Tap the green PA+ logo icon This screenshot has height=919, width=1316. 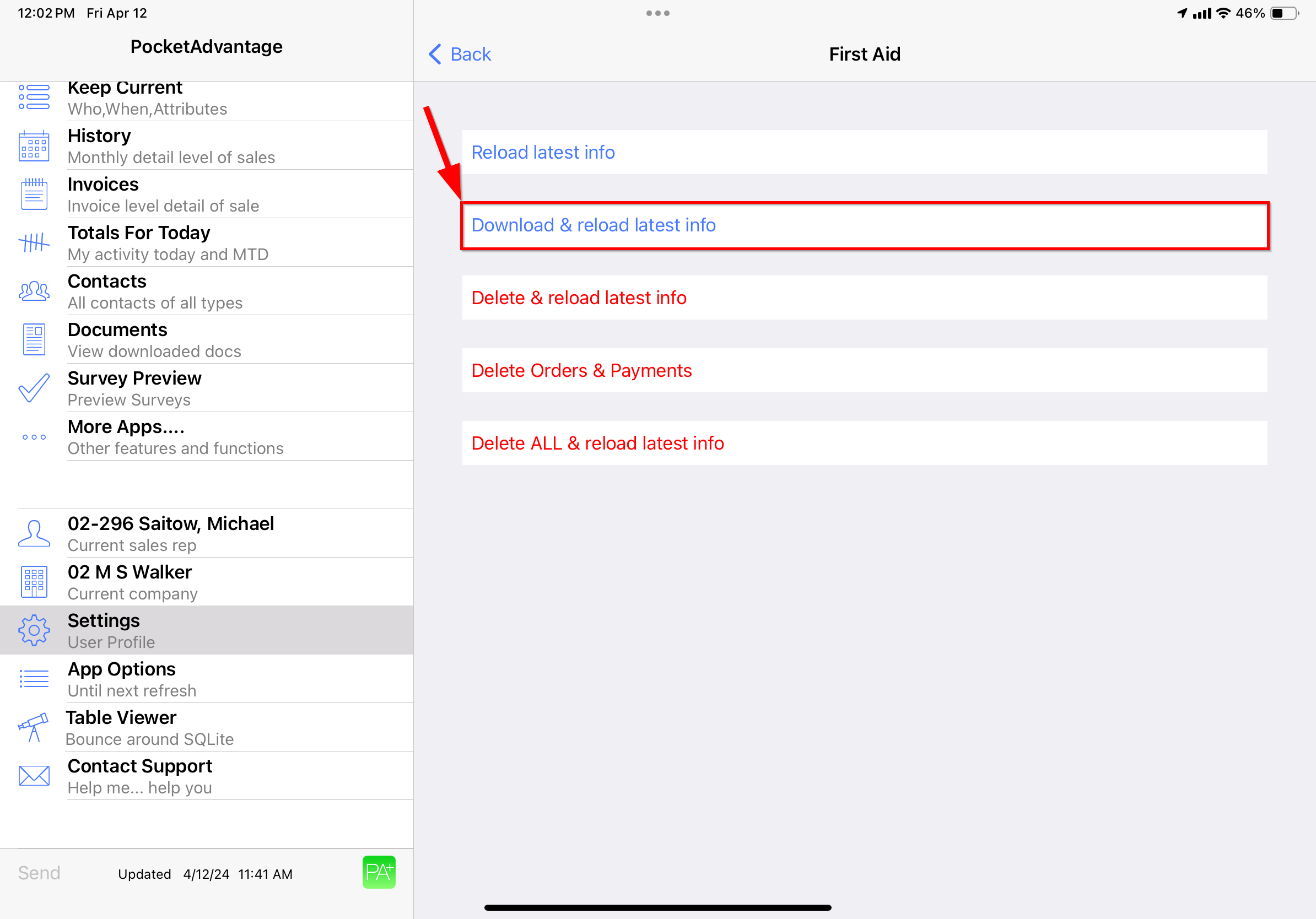click(379, 872)
